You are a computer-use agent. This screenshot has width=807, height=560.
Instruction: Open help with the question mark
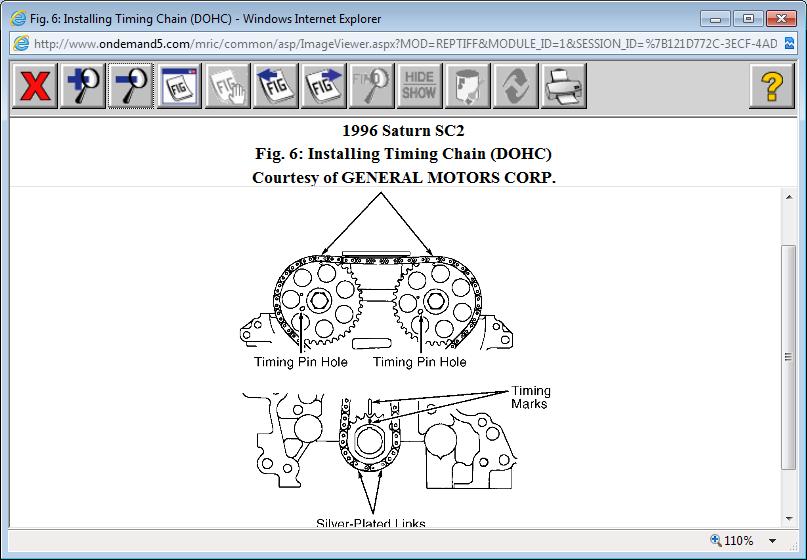(x=771, y=86)
